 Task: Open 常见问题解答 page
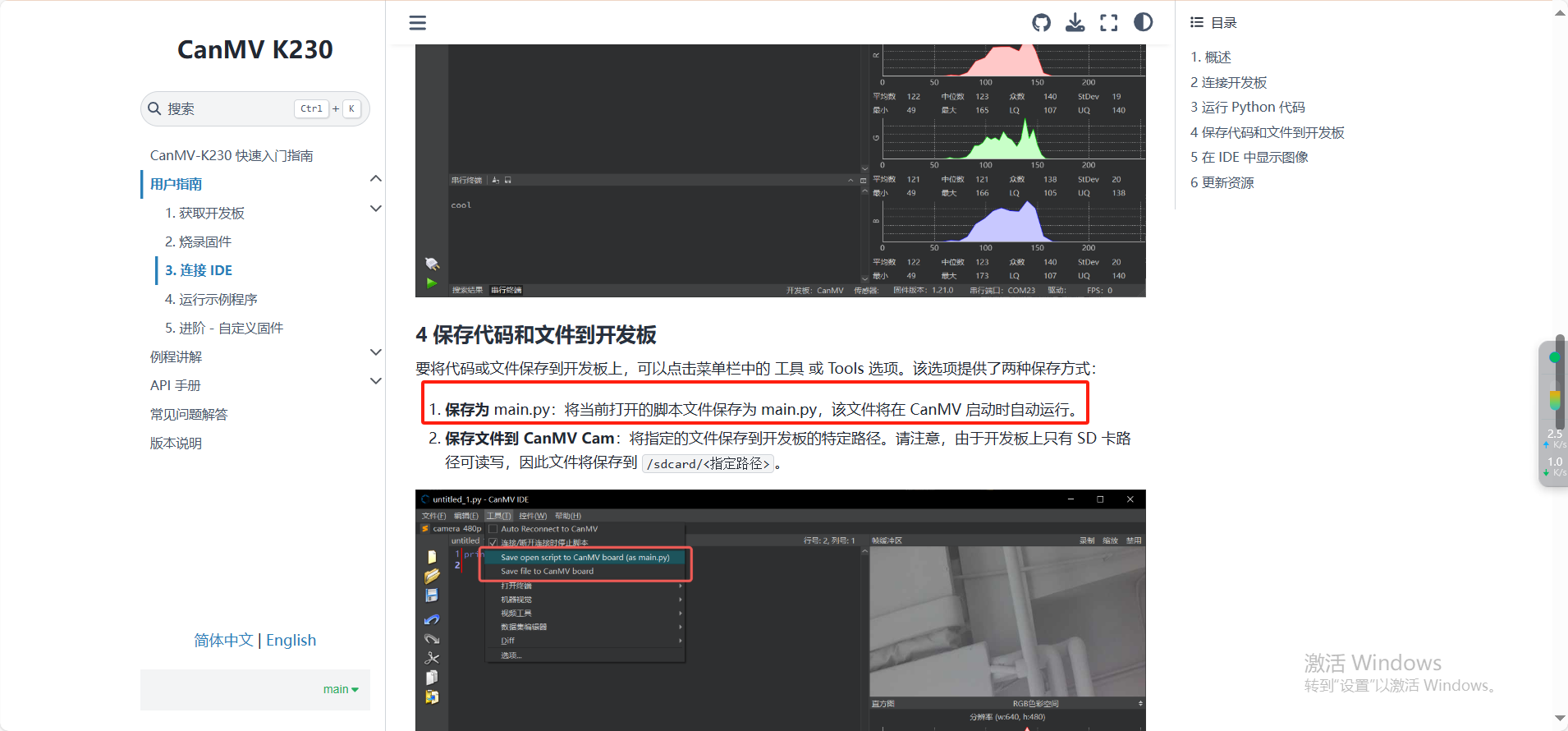189,414
